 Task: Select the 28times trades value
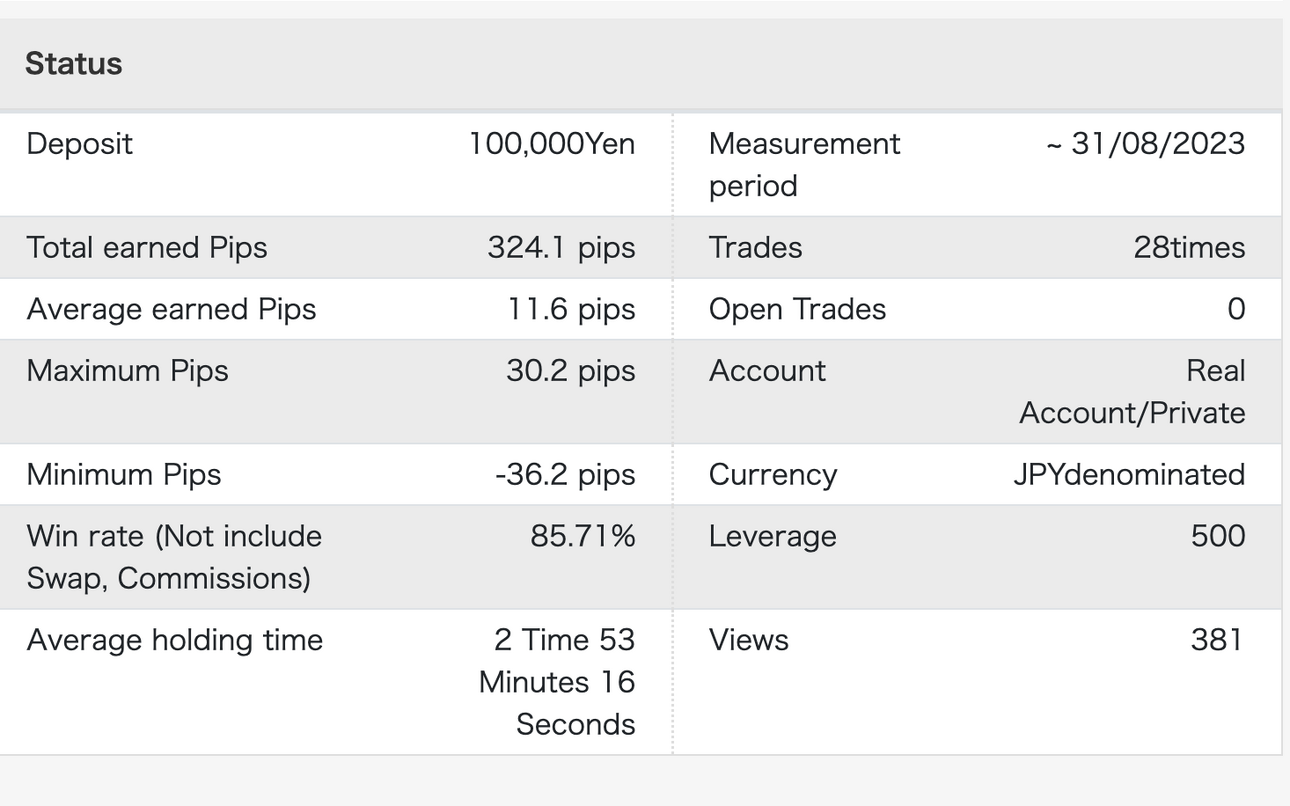[1189, 248]
